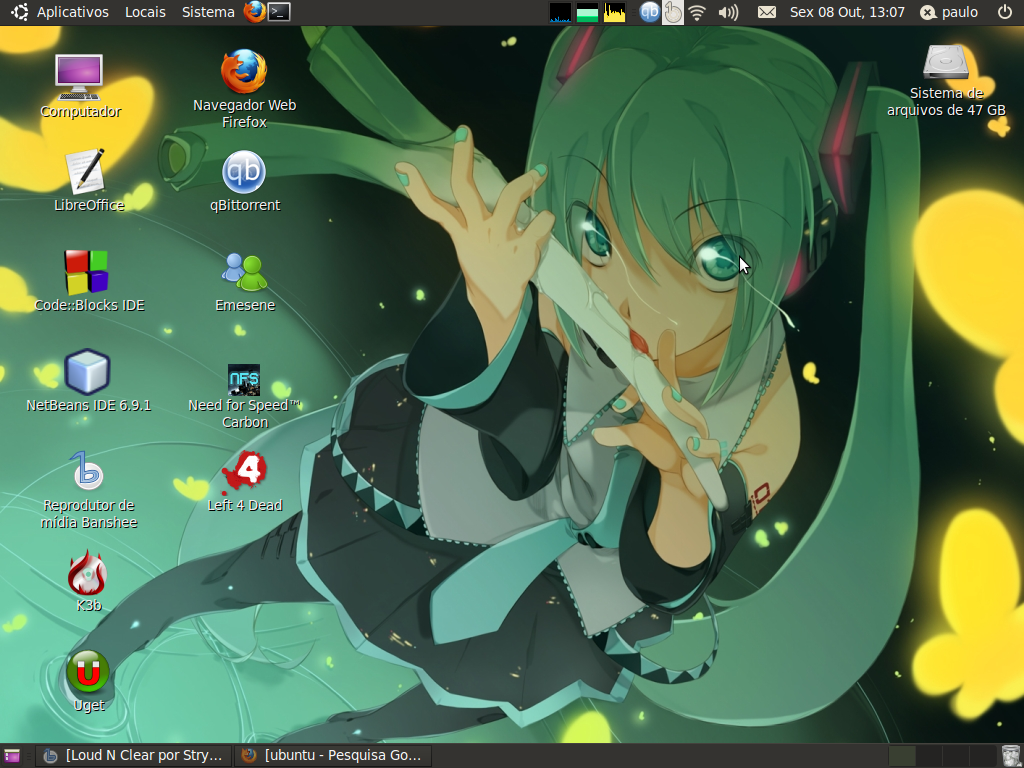Launch the Uget download manager icon

click(88, 672)
